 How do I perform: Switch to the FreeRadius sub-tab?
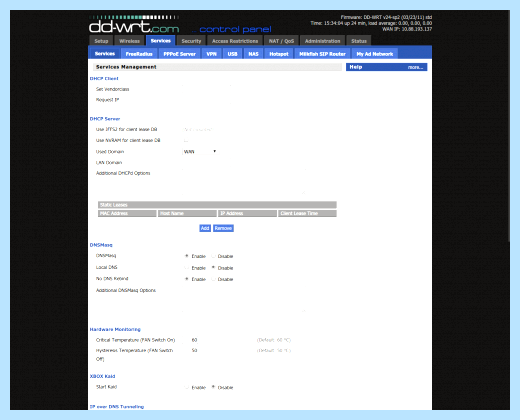tap(139, 54)
